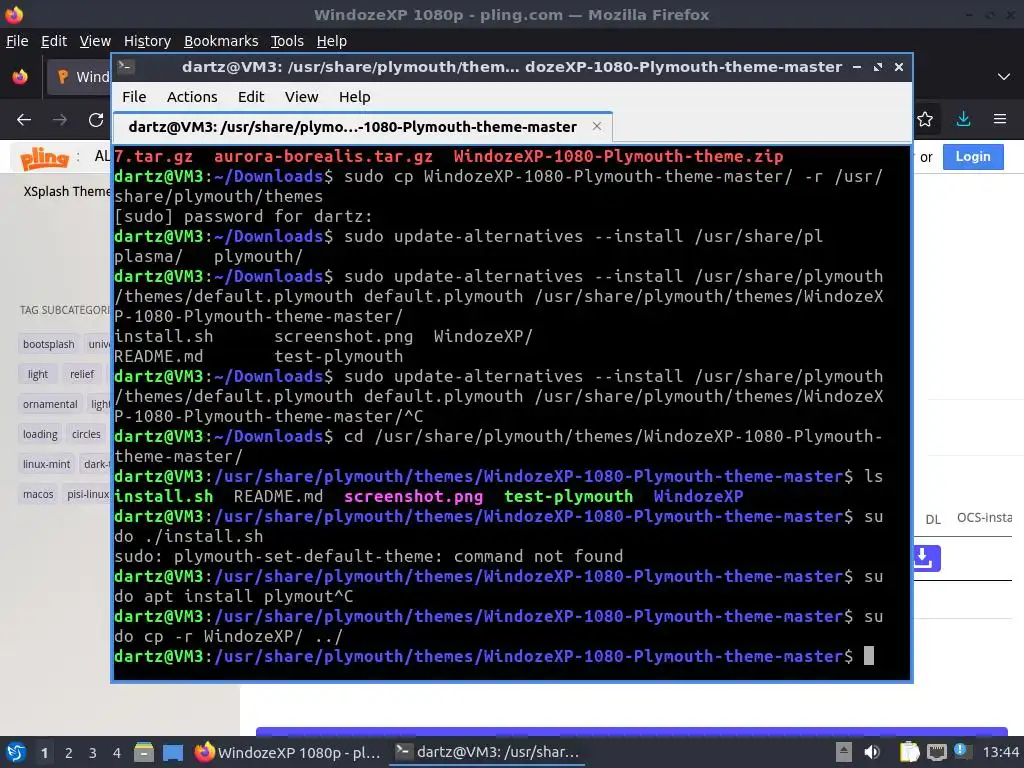Open Firefox History menu

coord(147,41)
